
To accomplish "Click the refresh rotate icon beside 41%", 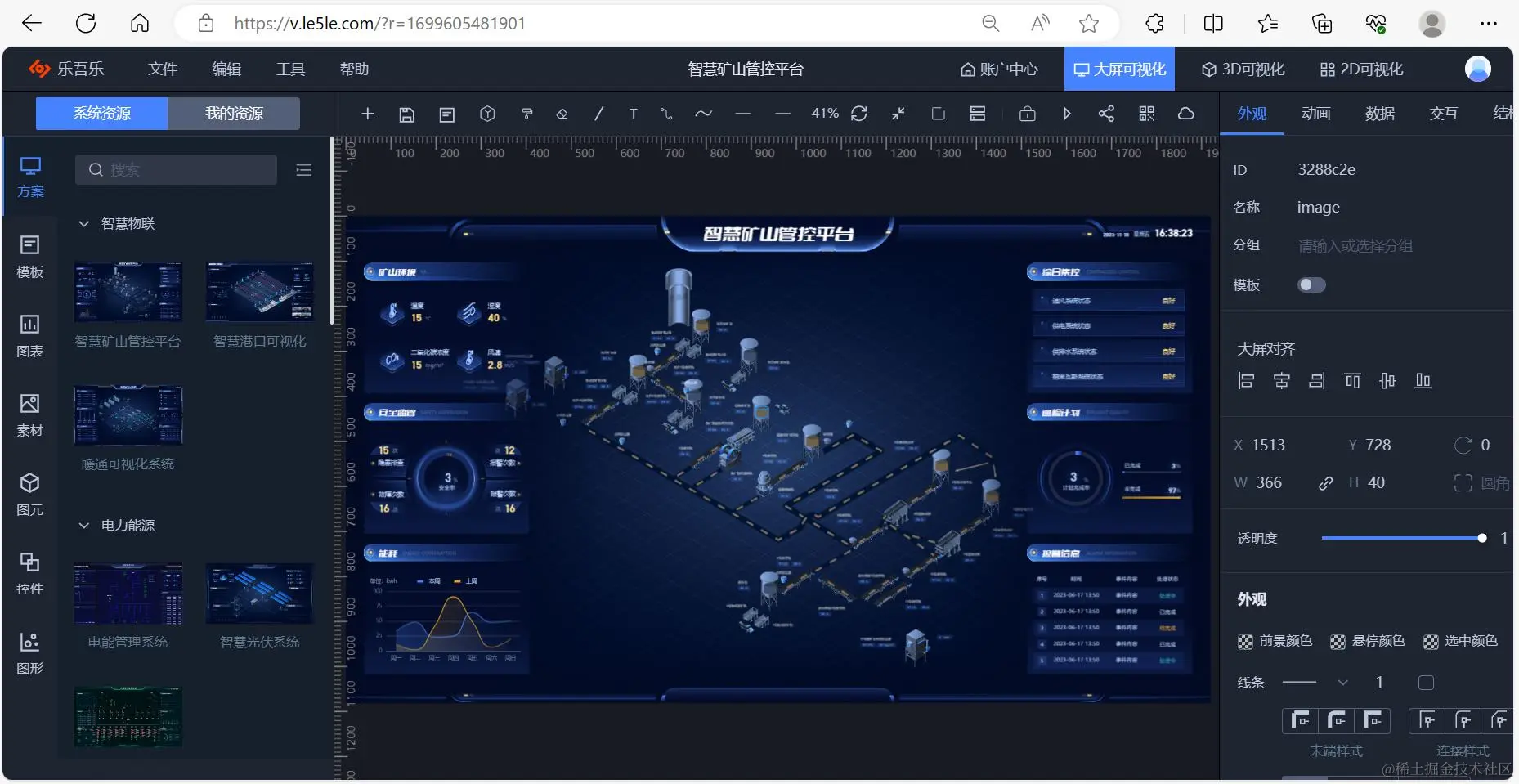I will (x=859, y=114).
